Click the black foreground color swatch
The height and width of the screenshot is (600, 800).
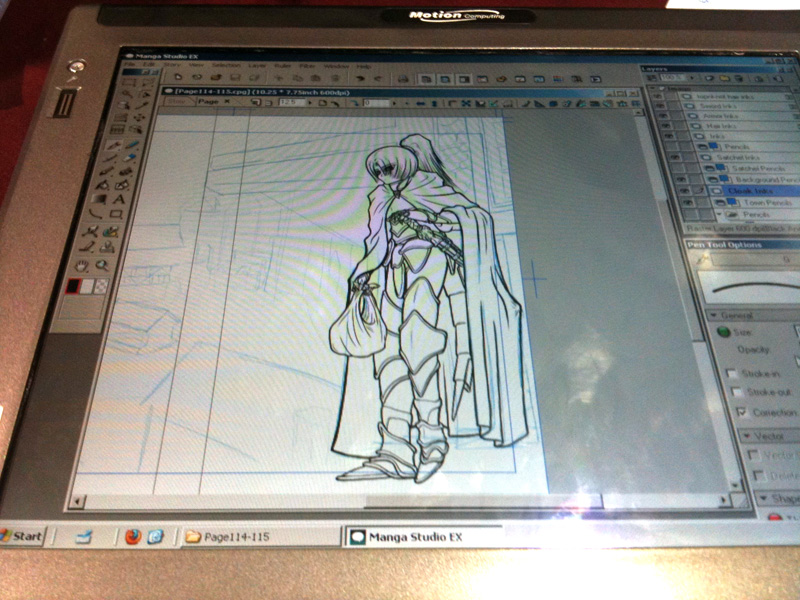(x=73, y=286)
